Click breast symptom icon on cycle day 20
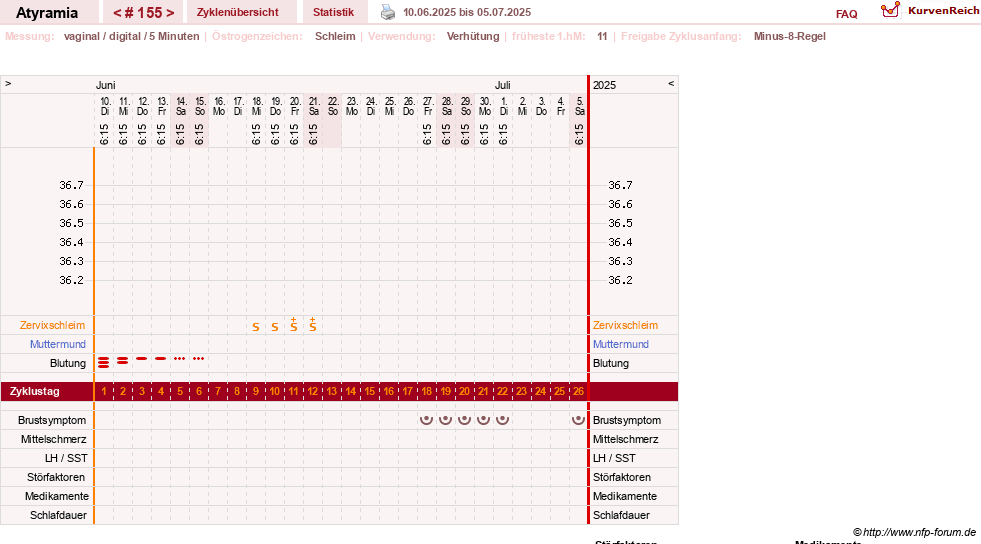This screenshot has height=544, width=981. [x=464, y=420]
